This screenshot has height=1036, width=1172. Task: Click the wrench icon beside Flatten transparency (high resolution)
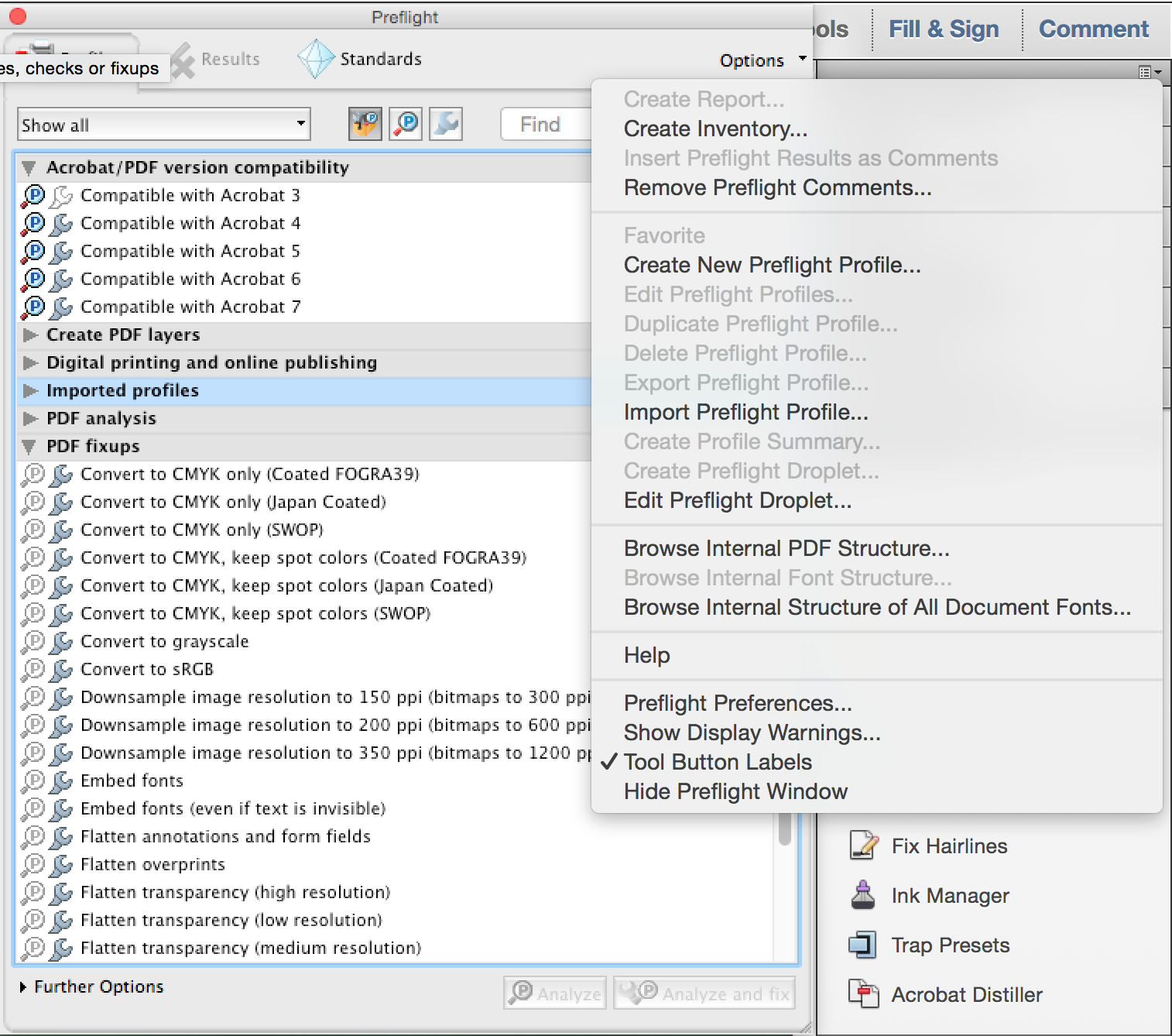coord(60,893)
